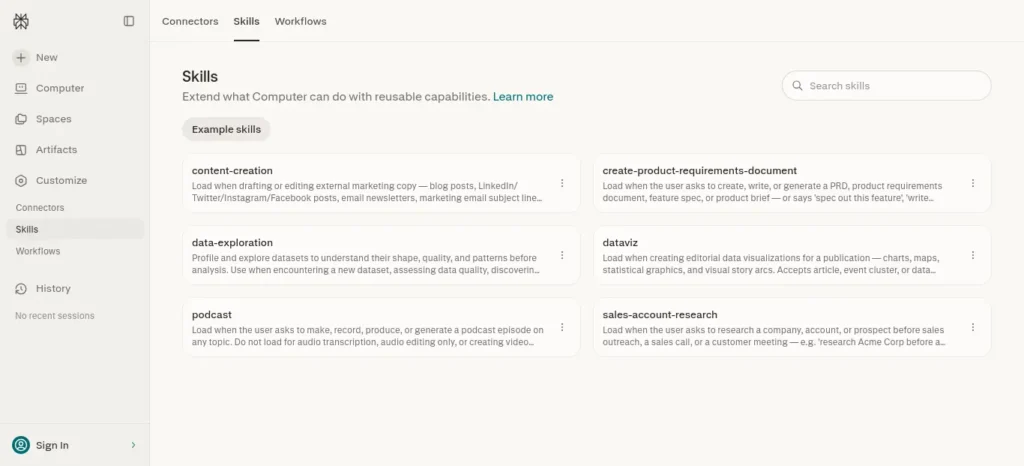
Task: Open the Spaces sidebar icon
Action: coord(21,119)
